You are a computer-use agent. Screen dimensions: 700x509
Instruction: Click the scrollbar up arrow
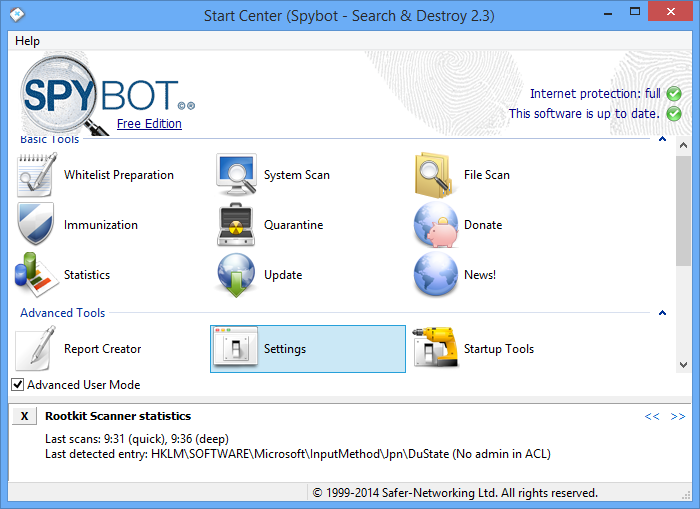[x=683, y=145]
